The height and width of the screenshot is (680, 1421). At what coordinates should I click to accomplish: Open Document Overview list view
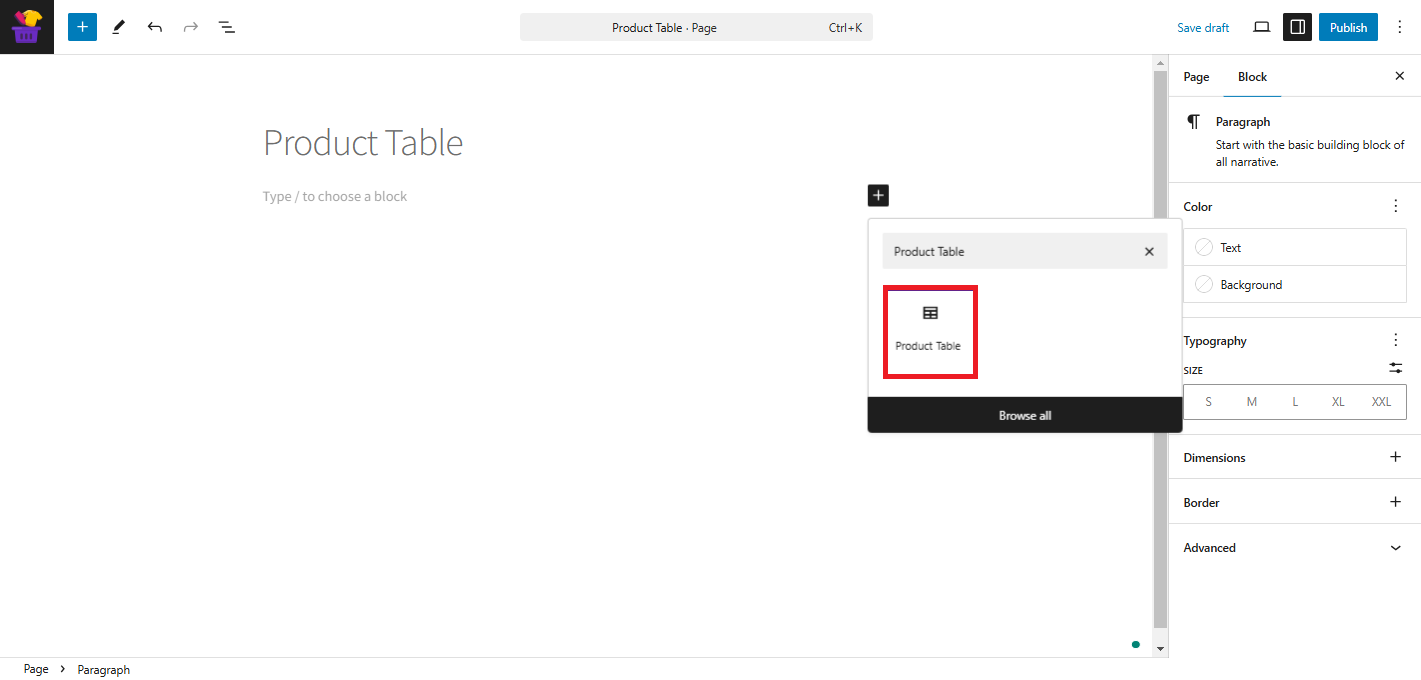[x=227, y=27]
